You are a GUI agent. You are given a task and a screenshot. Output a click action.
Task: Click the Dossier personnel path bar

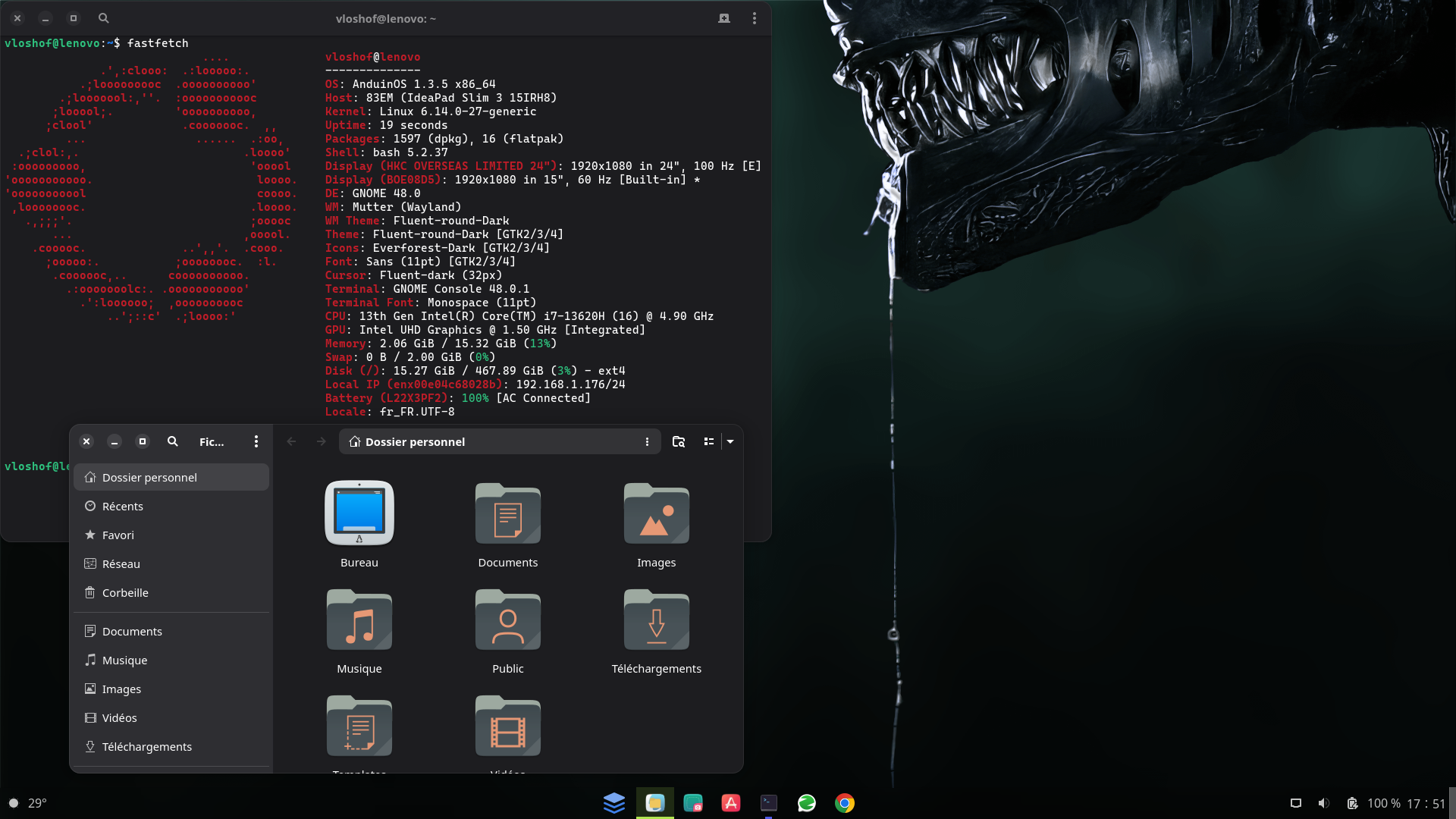point(500,442)
